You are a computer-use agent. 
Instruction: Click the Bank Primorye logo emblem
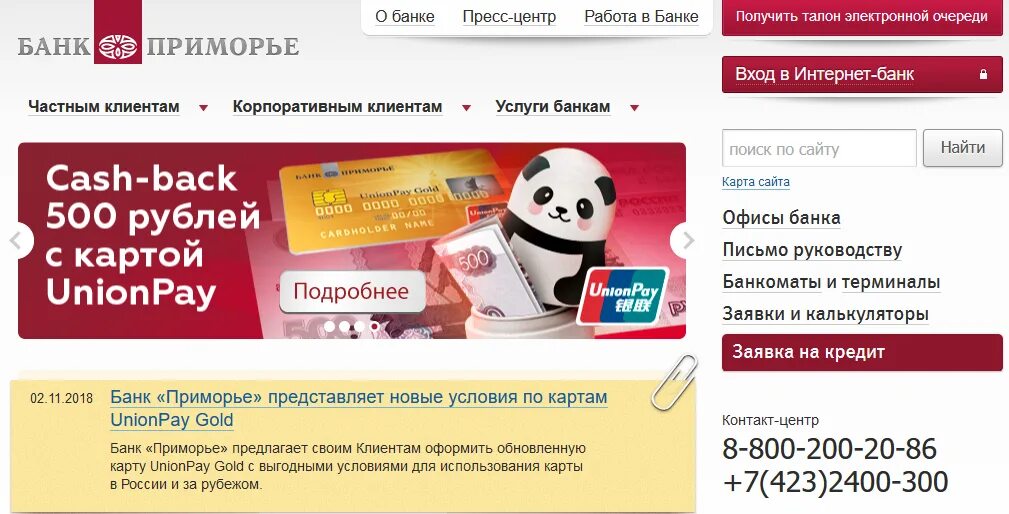click(118, 47)
